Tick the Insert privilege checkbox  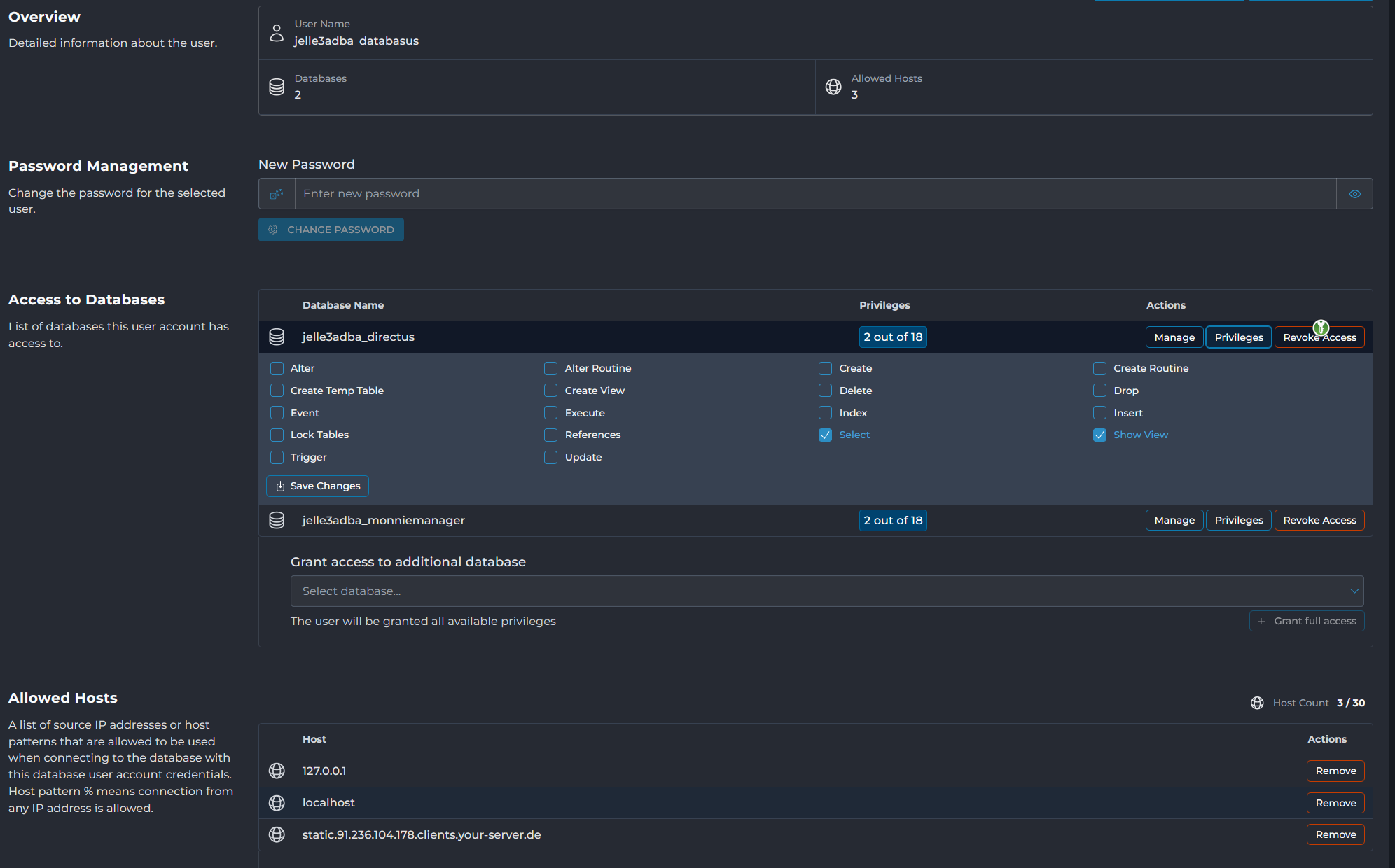pyautogui.click(x=1100, y=413)
